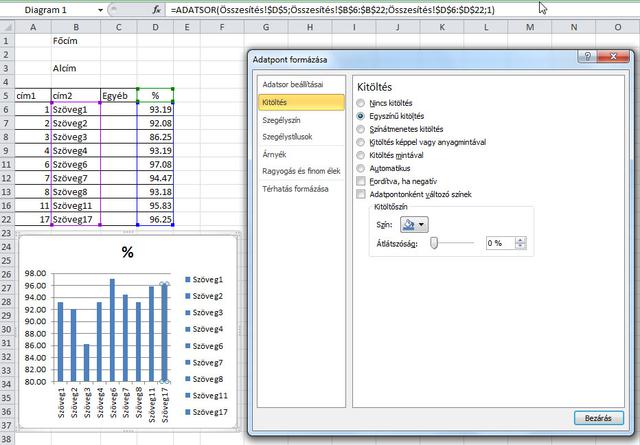
Task: Click the Egyéb header cell
Action: tap(119, 96)
